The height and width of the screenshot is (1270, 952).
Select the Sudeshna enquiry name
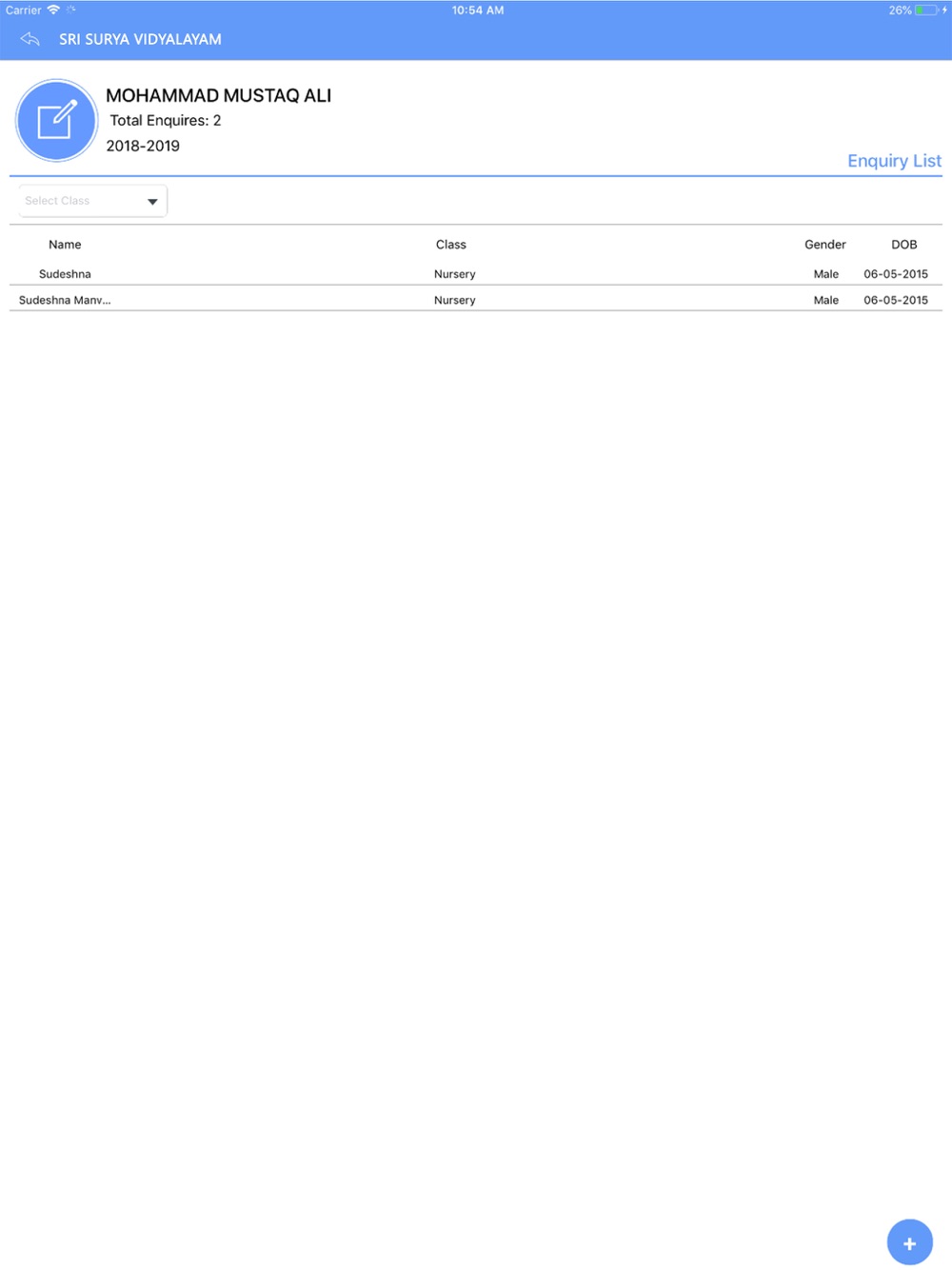pyautogui.click(x=65, y=274)
